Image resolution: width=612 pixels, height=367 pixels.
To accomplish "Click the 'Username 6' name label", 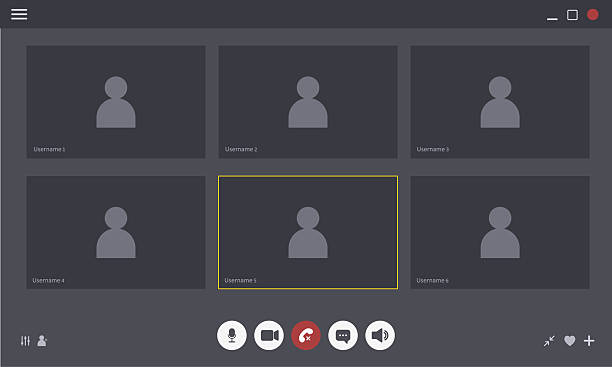I will 432,280.
